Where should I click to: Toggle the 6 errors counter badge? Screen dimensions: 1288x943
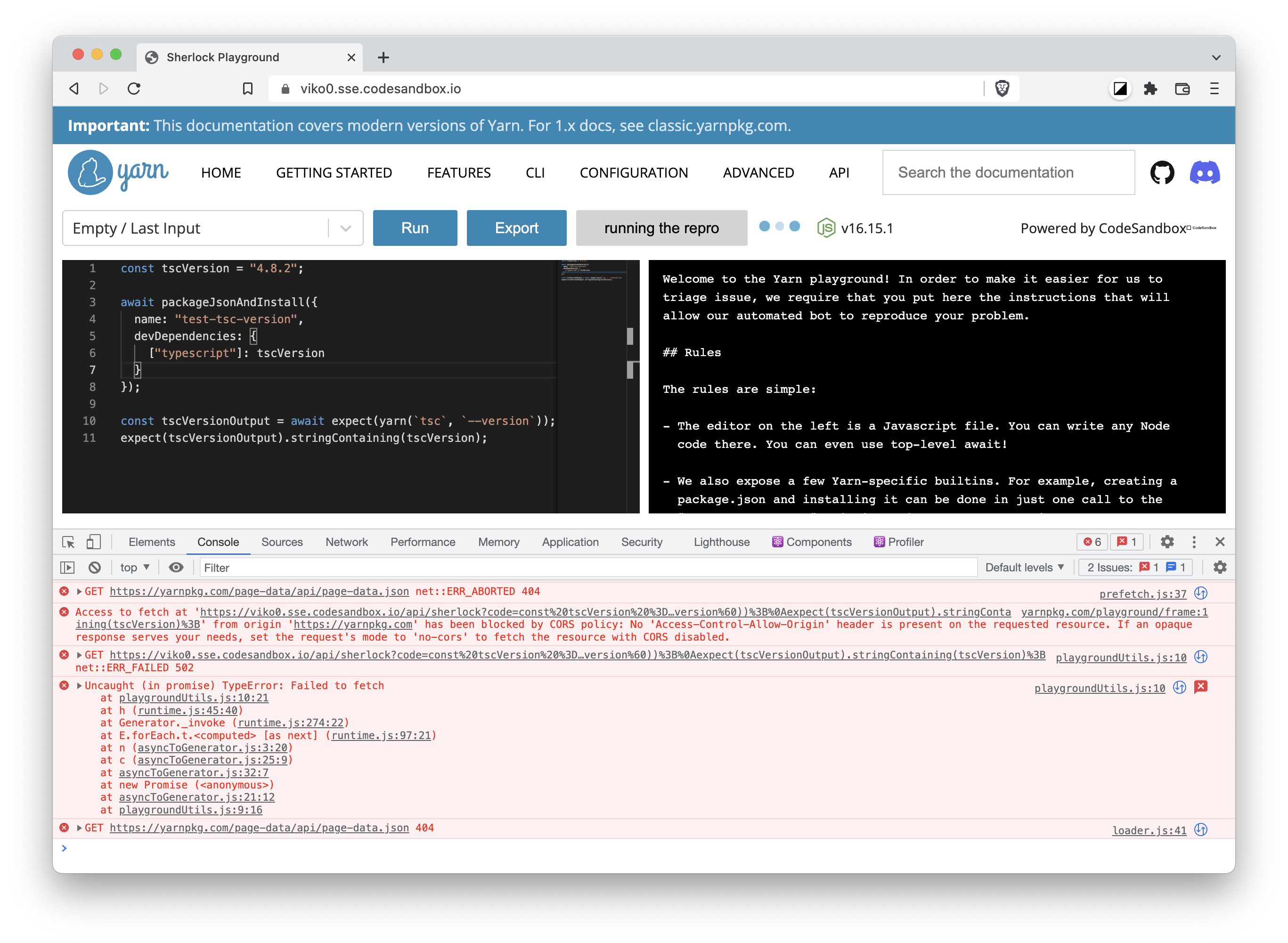point(1092,542)
